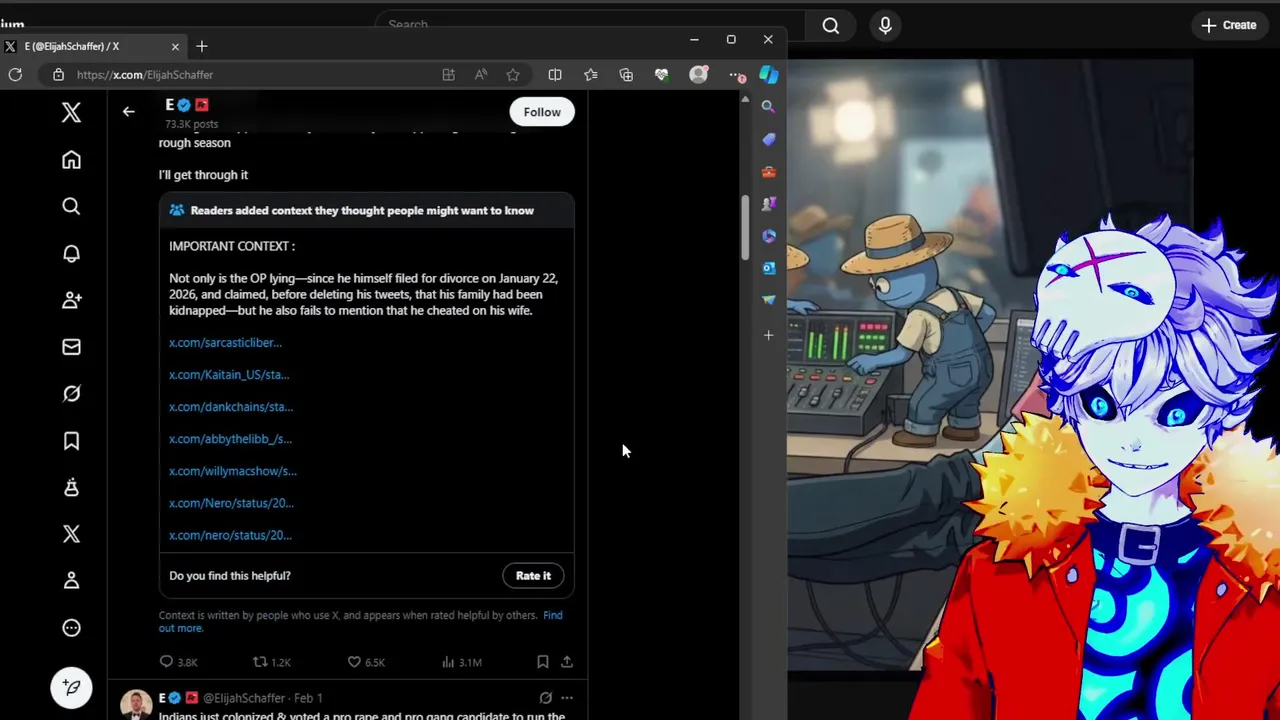Open More options circle in sidebar
The height and width of the screenshot is (720, 1280).
(71, 628)
